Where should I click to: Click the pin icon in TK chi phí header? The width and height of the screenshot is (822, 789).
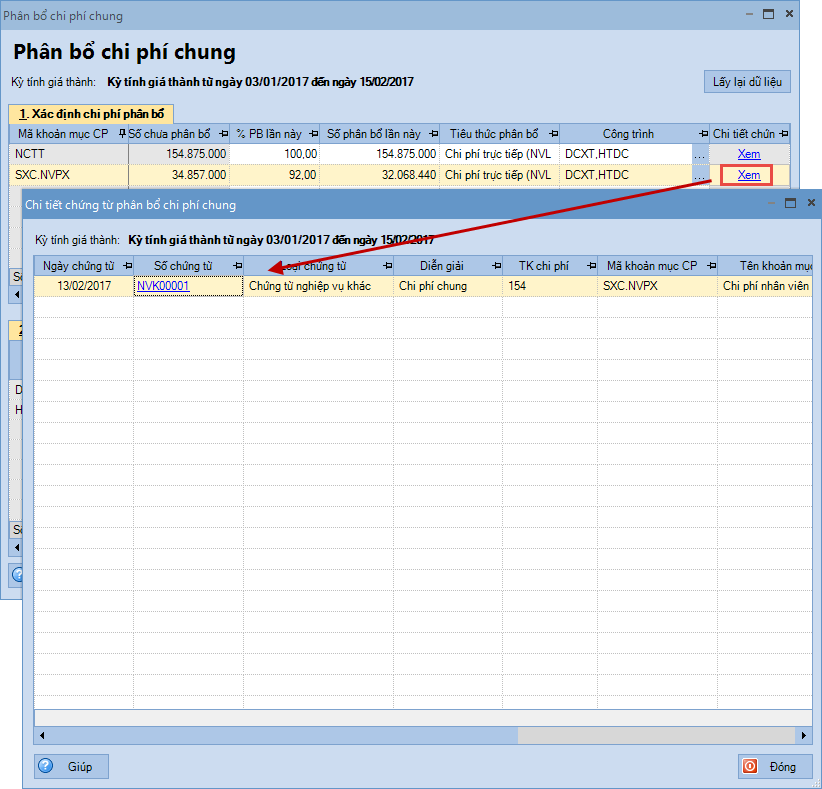(x=590, y=265)
